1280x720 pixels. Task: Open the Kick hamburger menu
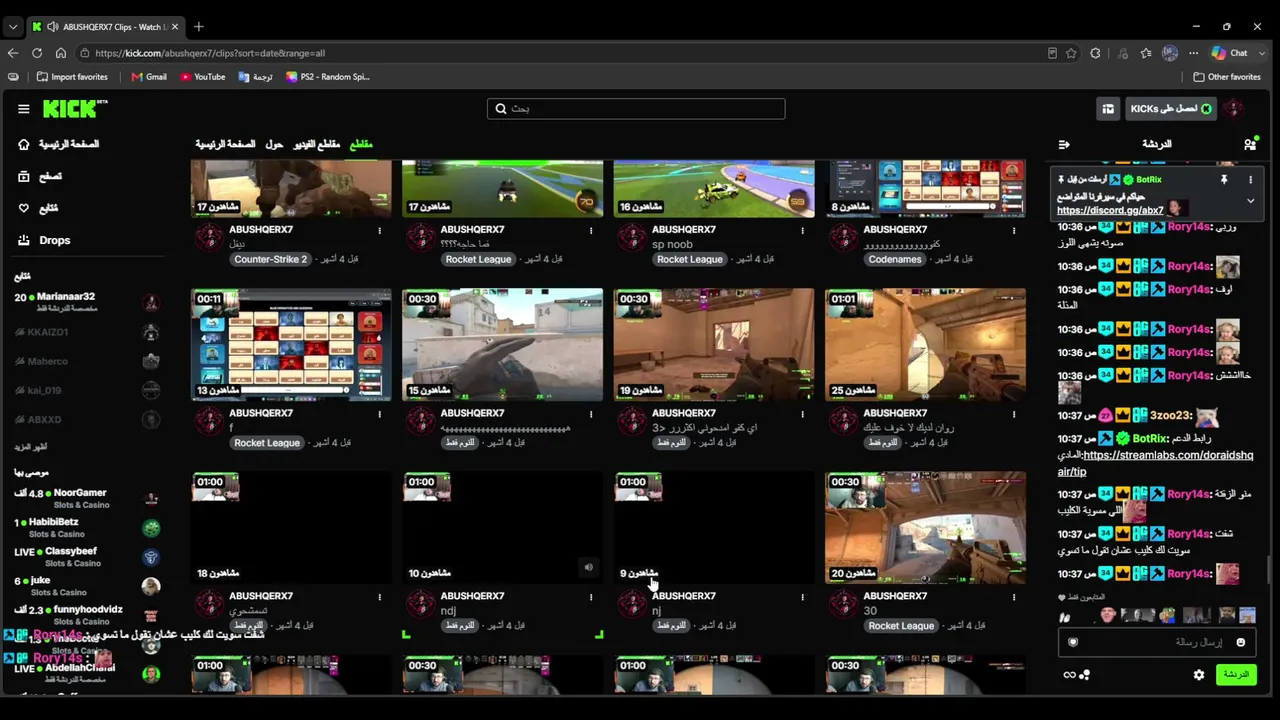tap(24, 109)
